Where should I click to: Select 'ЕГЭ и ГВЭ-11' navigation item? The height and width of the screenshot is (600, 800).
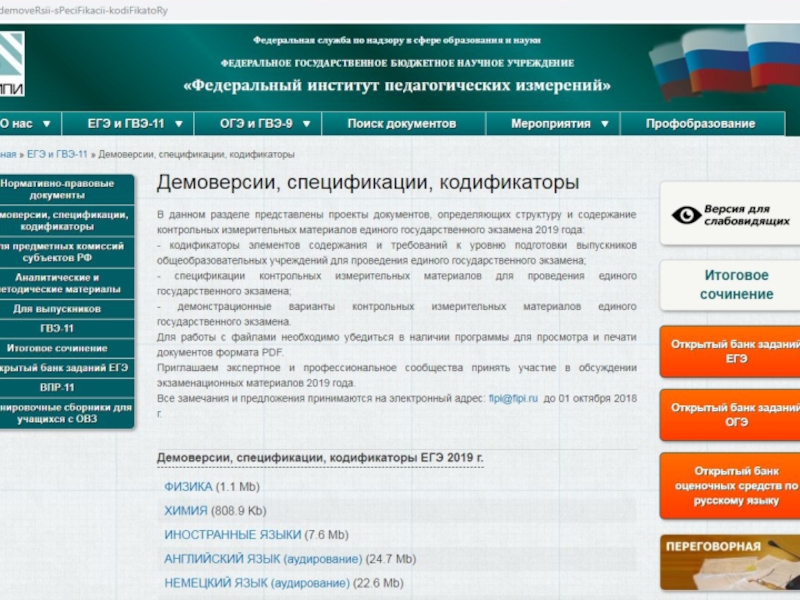pyautogui.click(x=126, y=123)
